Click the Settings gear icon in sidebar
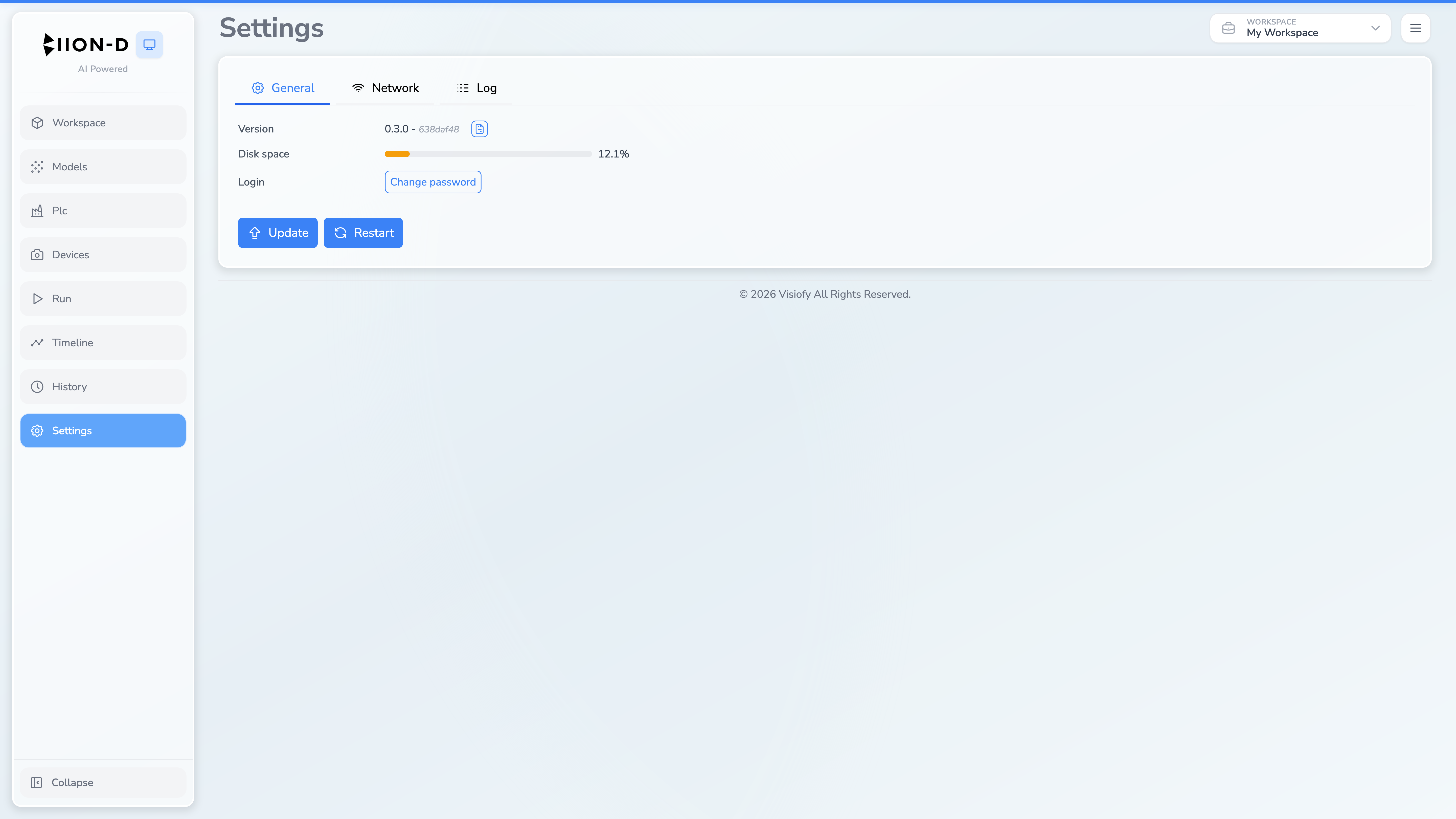1456x819 pixels. tap(37, 431)
